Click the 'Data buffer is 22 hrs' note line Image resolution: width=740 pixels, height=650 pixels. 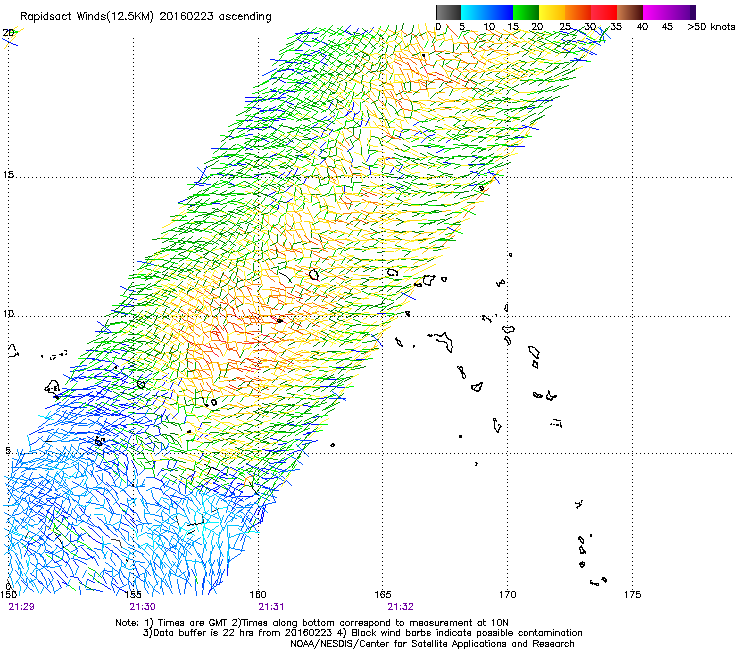(x=362, y=633)
